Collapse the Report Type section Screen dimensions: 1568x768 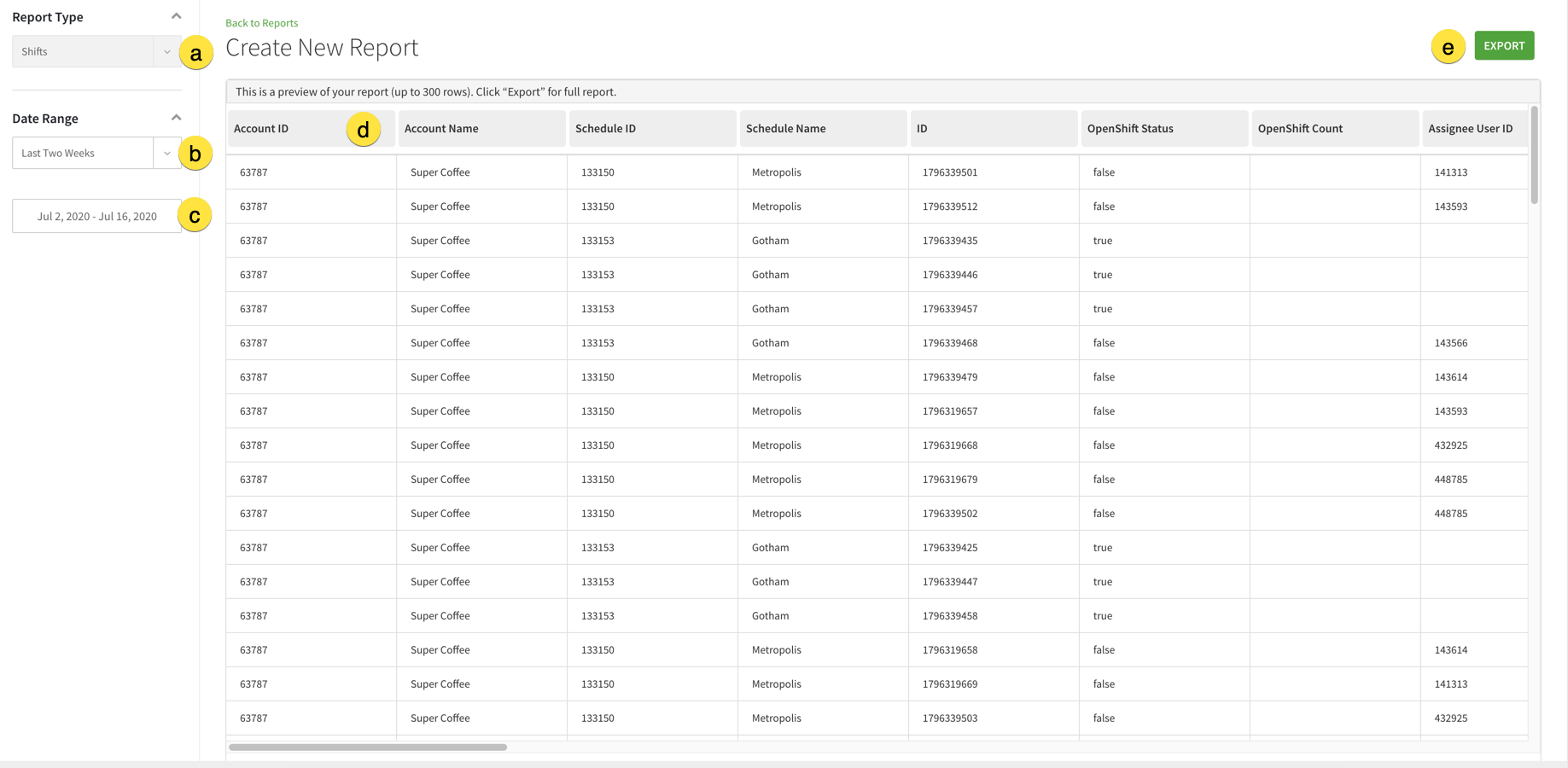[x=176, y=15]
